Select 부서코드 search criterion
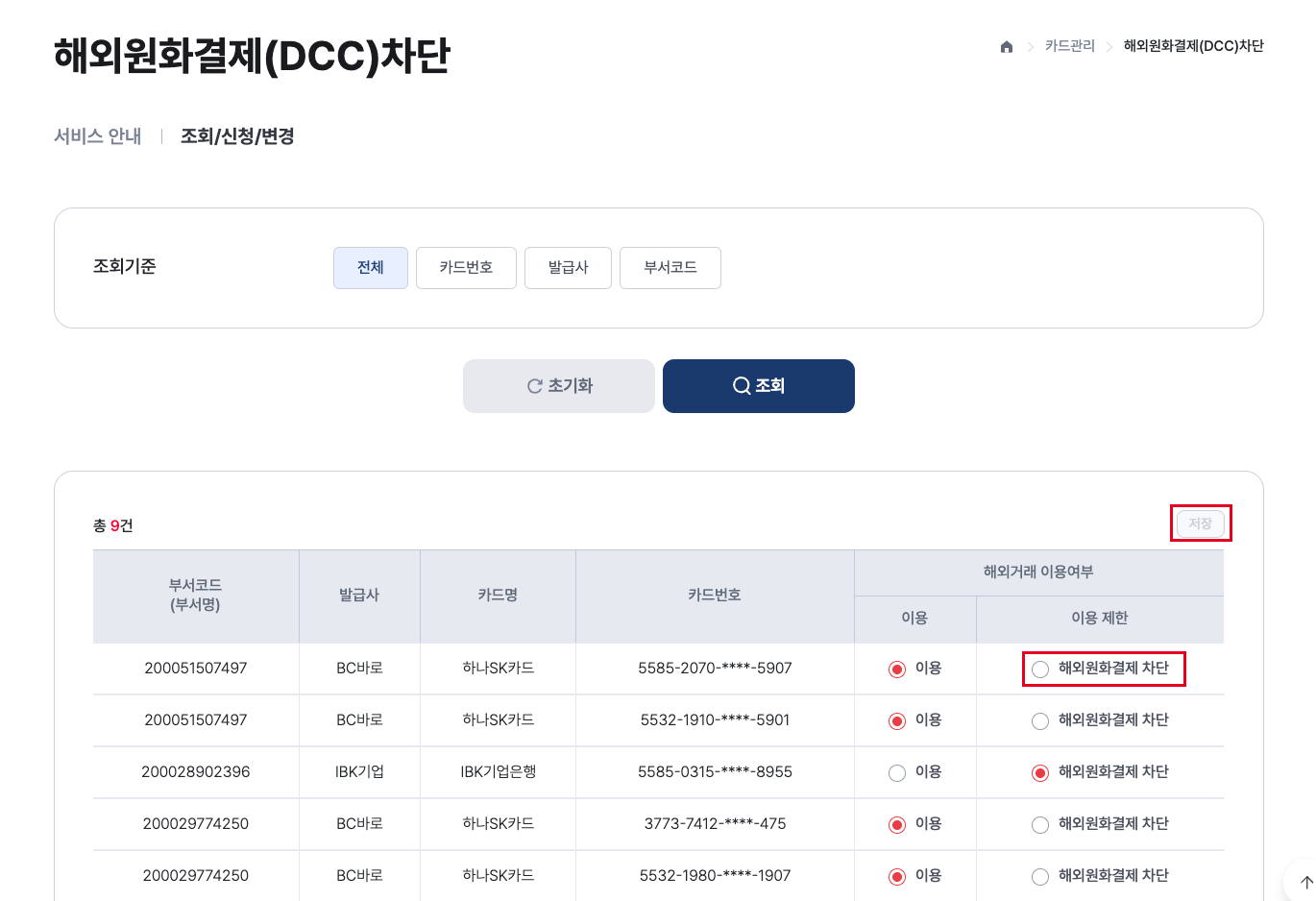The height and width of the screenshot is (901, 1316). click(x=670, y=268)
